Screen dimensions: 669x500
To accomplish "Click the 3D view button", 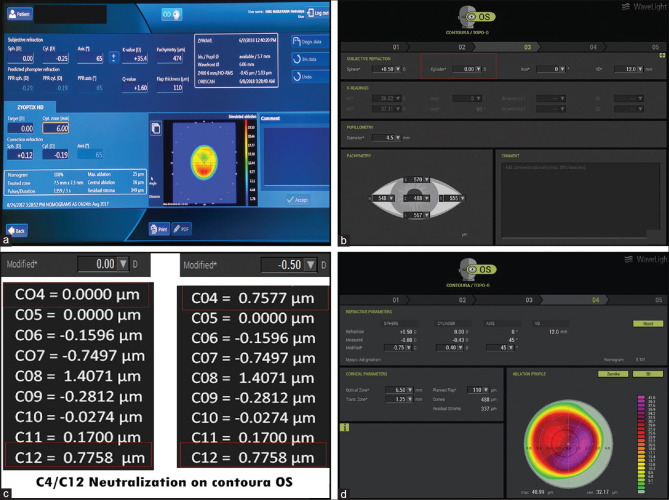I will [x=648, y=374].
